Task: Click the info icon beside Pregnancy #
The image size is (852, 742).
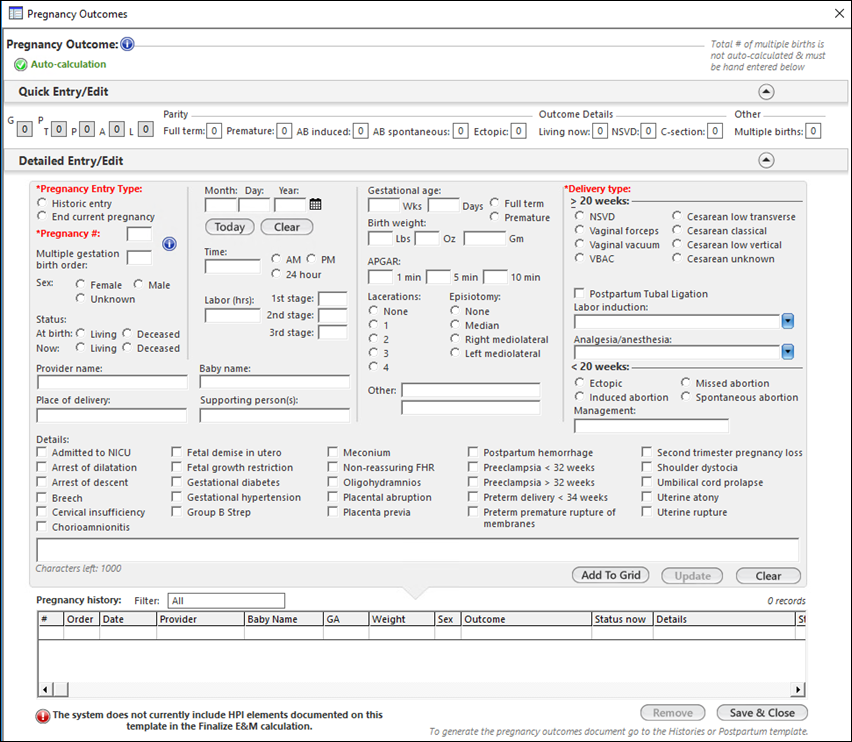Action: click(x=169, y=244)
